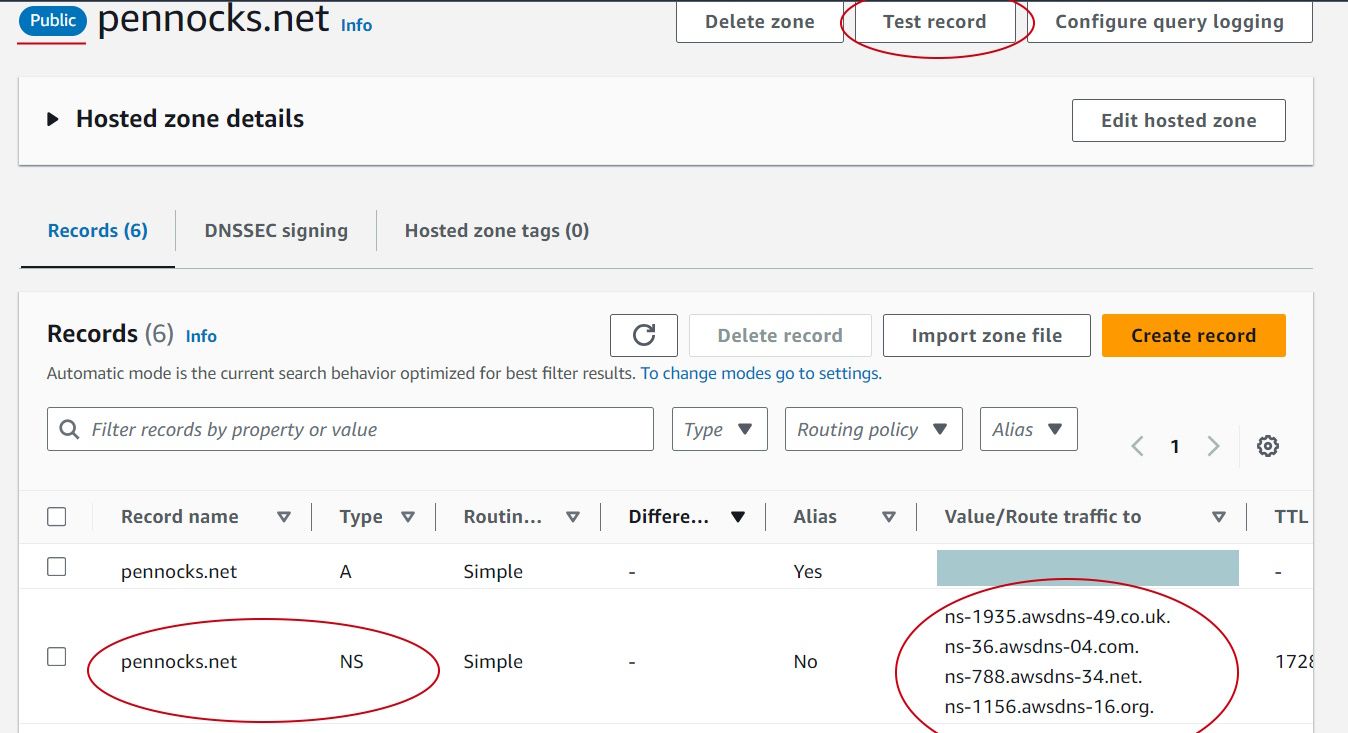Check the pennocks.net A record
The width and height of the screenshot is (1348, 733).
click(x=57, y=567)
